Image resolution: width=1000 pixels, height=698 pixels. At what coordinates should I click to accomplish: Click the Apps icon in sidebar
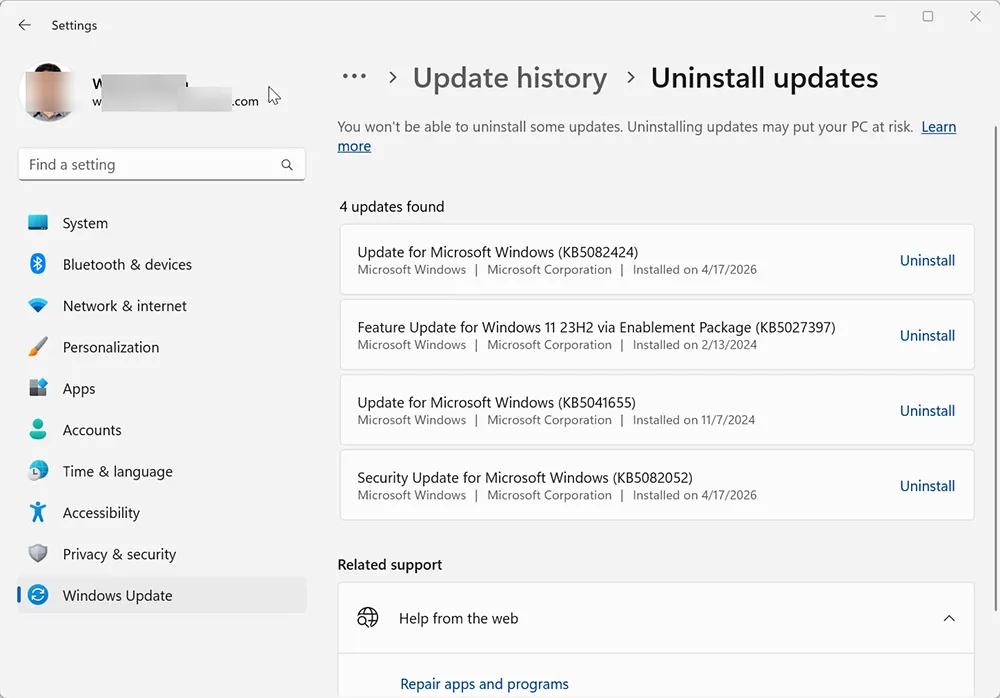pos(38,388)
